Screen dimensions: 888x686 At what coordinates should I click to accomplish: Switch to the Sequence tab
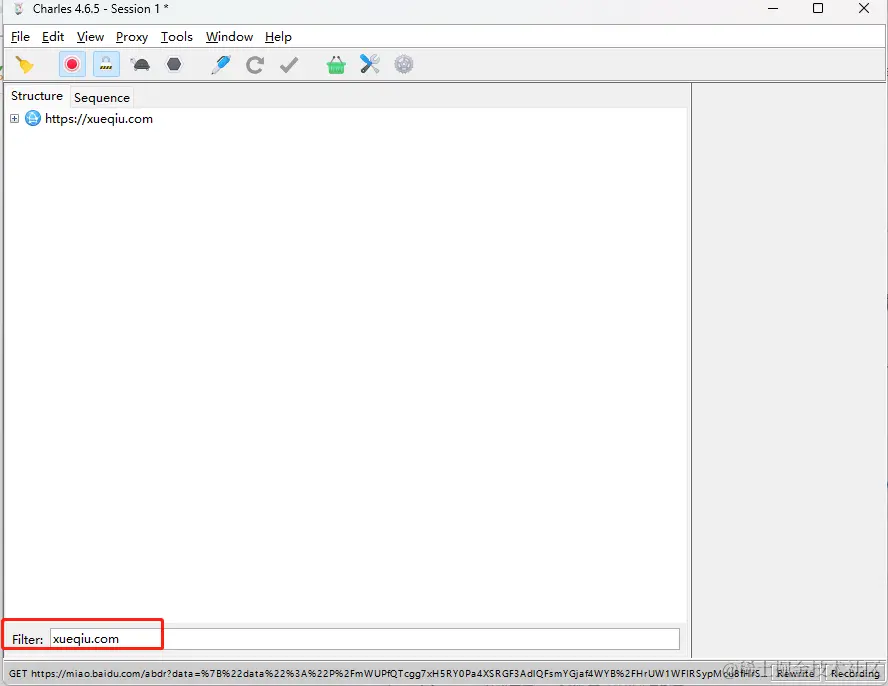click(102, 97)
